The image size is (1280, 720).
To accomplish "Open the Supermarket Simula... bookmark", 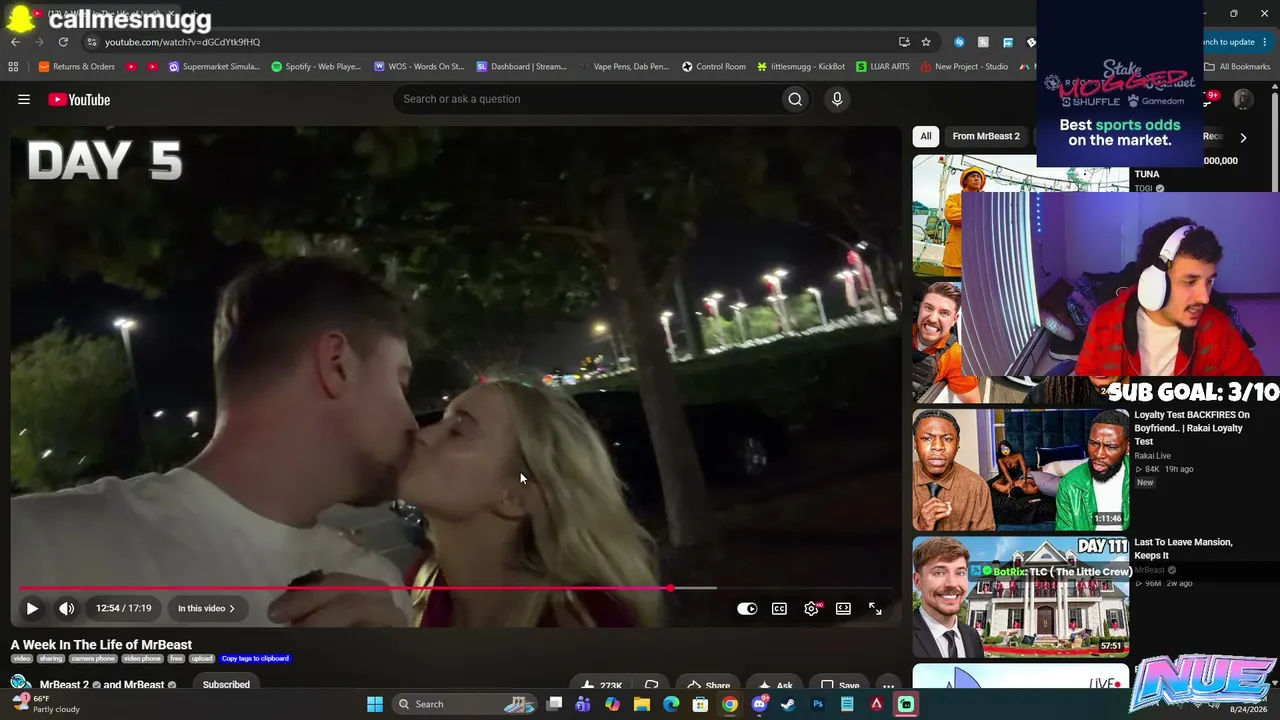I will click(214, 67).
